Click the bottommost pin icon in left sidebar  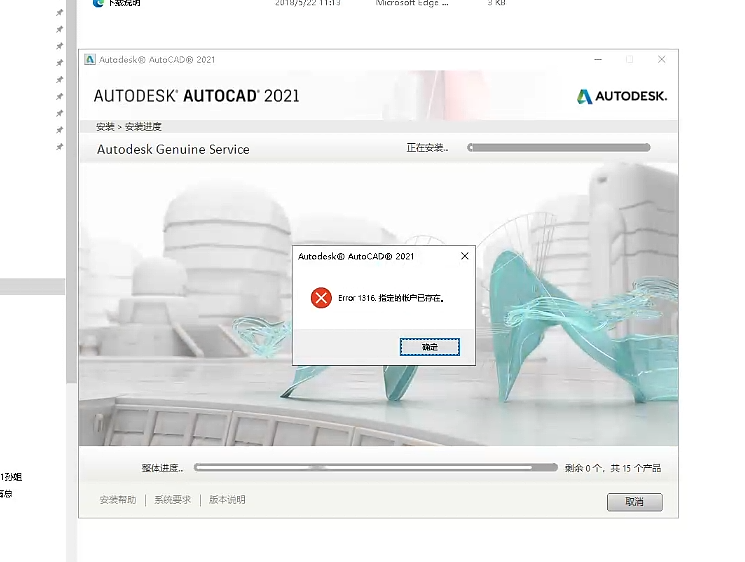60,147
